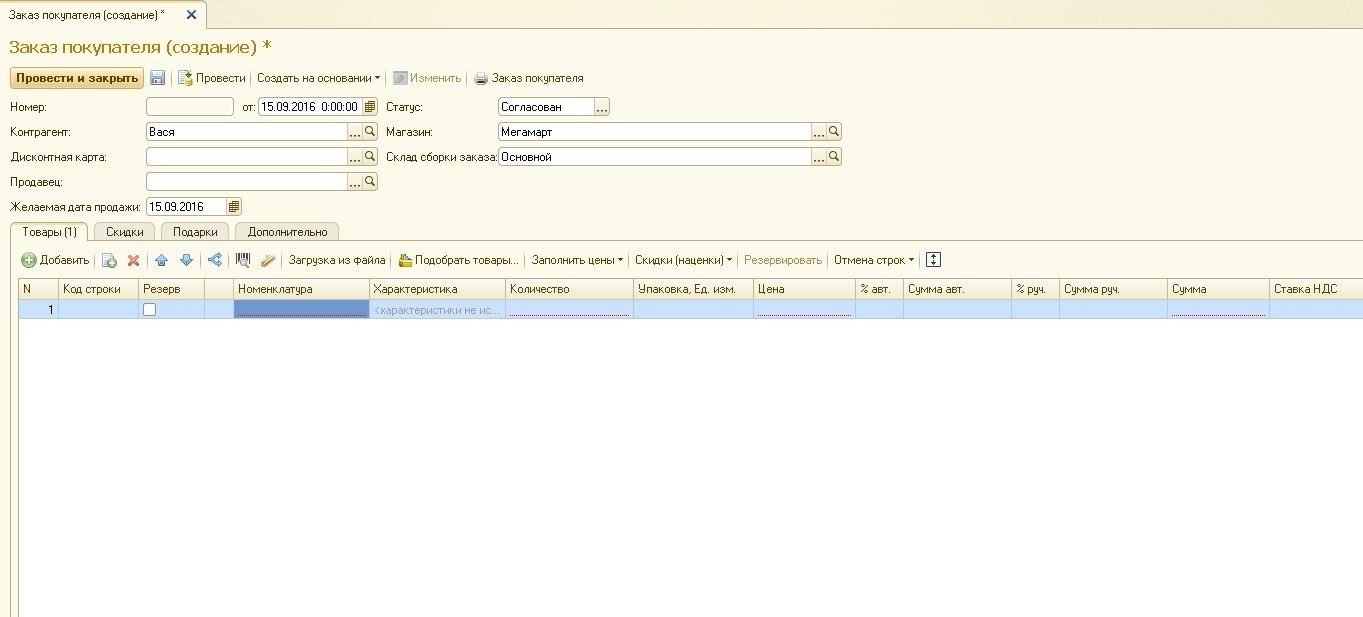Open the Дополнительно tab
This screenshot has height=617, width=1363.
[287, 232]
